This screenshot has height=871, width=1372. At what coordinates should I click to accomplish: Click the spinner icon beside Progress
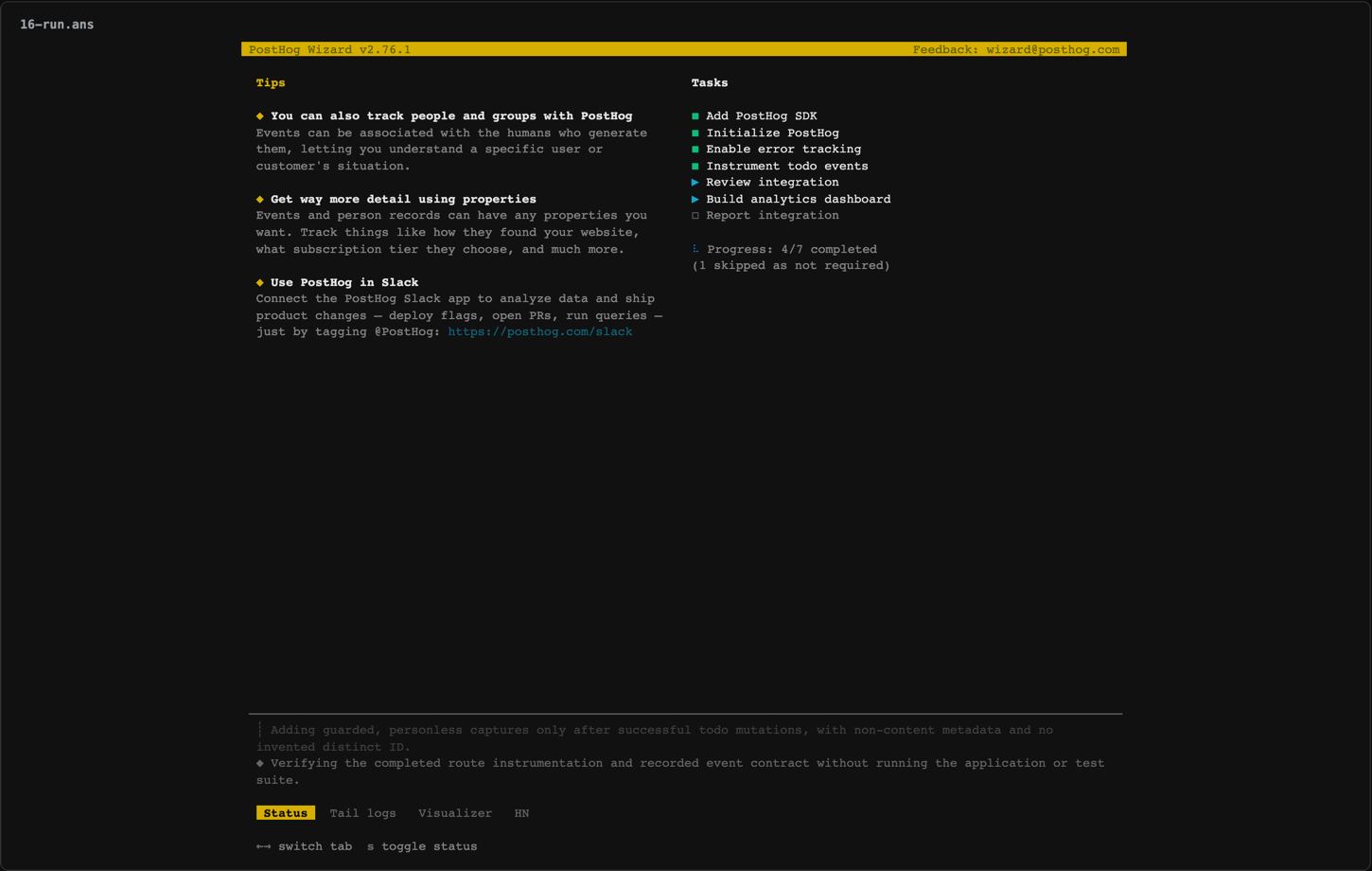[x=695, y=249]
